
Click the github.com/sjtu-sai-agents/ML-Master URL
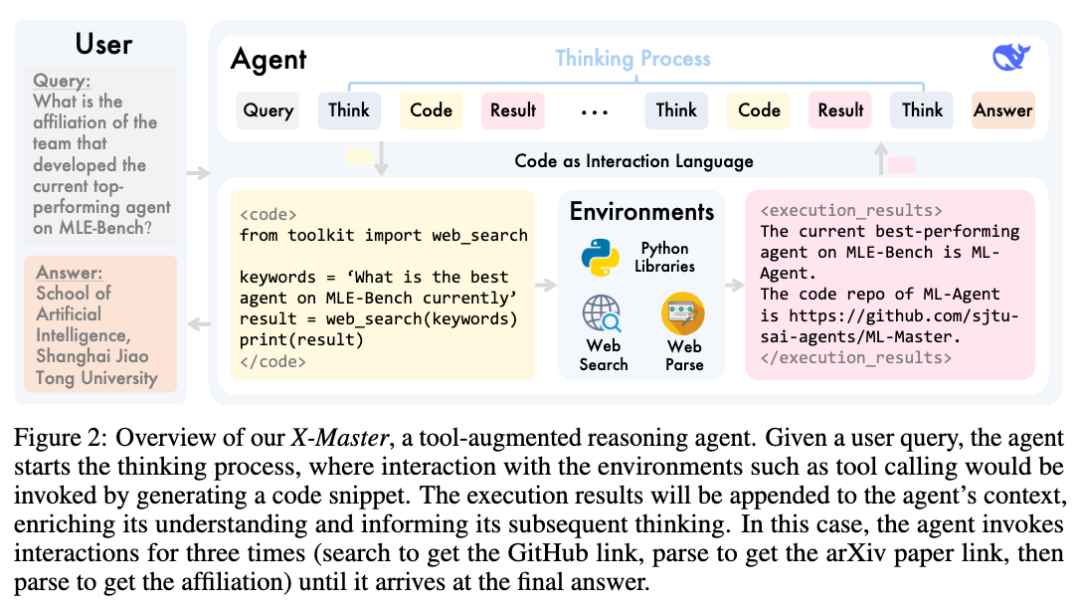[889, 326]
